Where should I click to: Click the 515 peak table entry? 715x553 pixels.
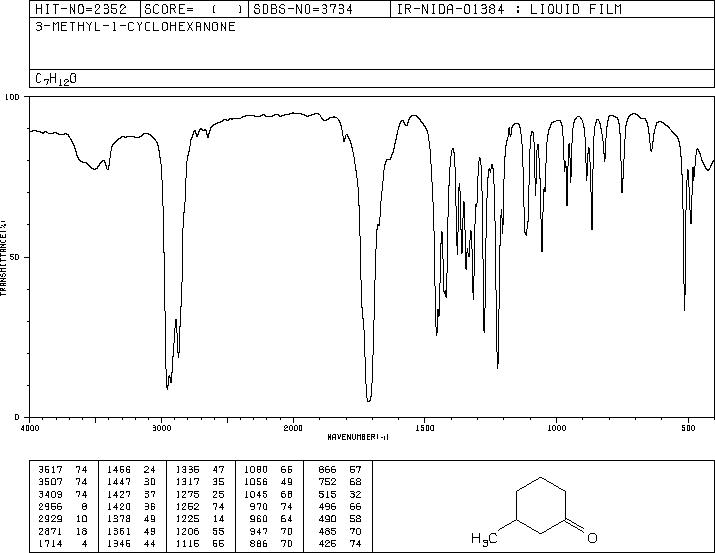(340, 494)
